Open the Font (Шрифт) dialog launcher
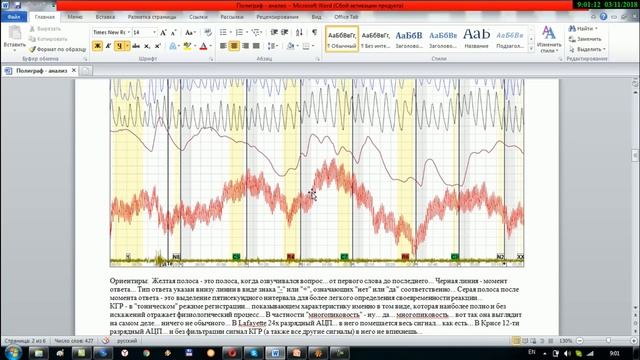 coord(211,59)
